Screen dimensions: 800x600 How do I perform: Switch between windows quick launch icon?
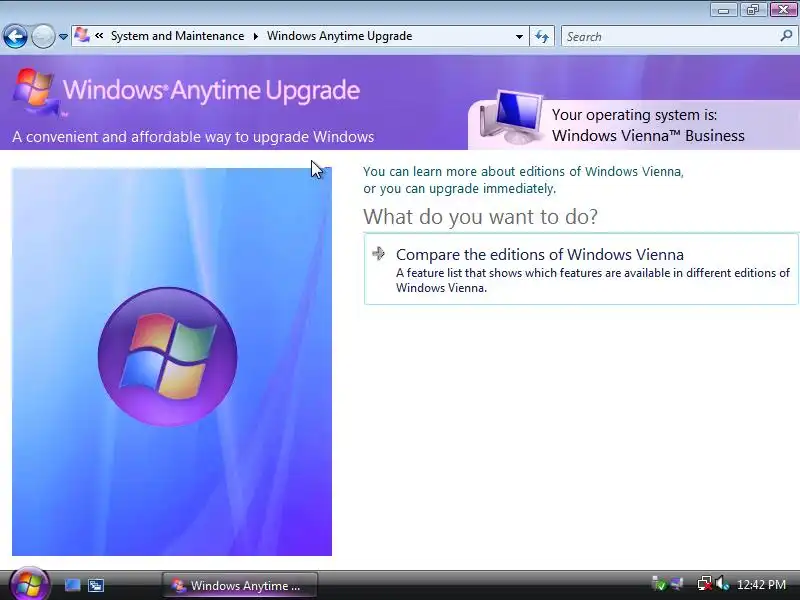95,585
